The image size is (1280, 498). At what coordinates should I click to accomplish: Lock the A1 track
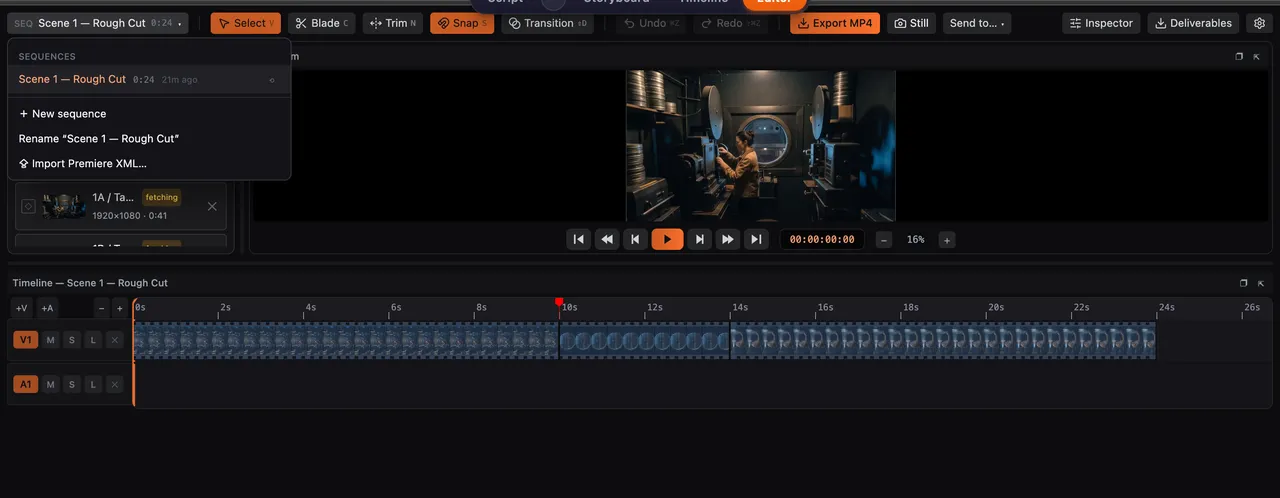(x=93, y=384)
